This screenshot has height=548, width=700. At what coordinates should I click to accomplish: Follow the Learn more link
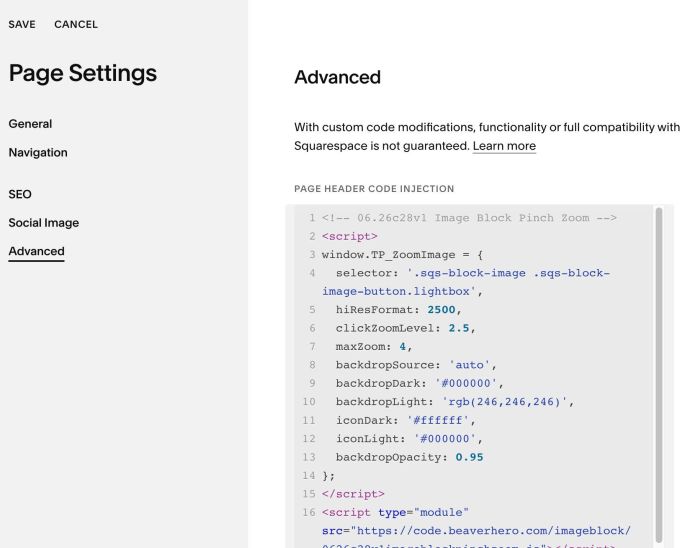pyautogui.click(x=504, y=146)
